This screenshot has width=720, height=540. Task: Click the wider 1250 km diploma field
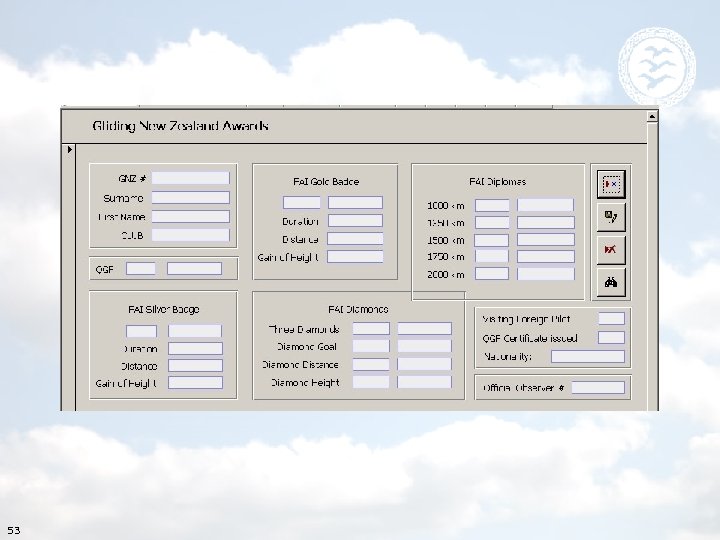click(x=546, y=223)
